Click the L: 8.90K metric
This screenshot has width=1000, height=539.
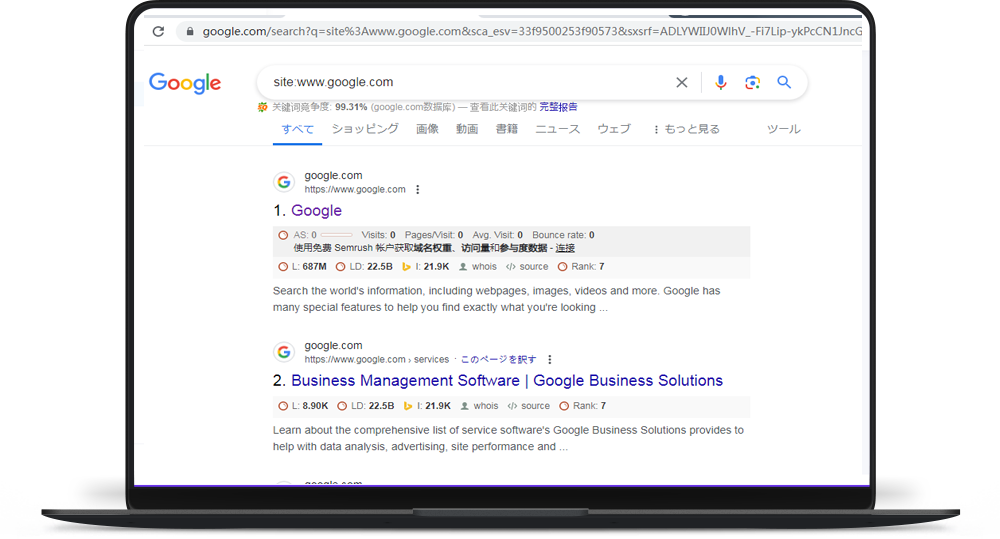point(303,406)
